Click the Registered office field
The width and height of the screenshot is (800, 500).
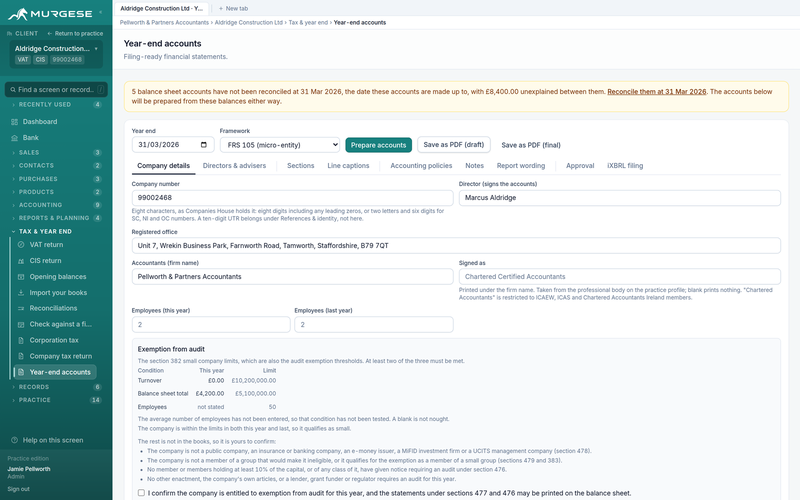coord(456,245)
